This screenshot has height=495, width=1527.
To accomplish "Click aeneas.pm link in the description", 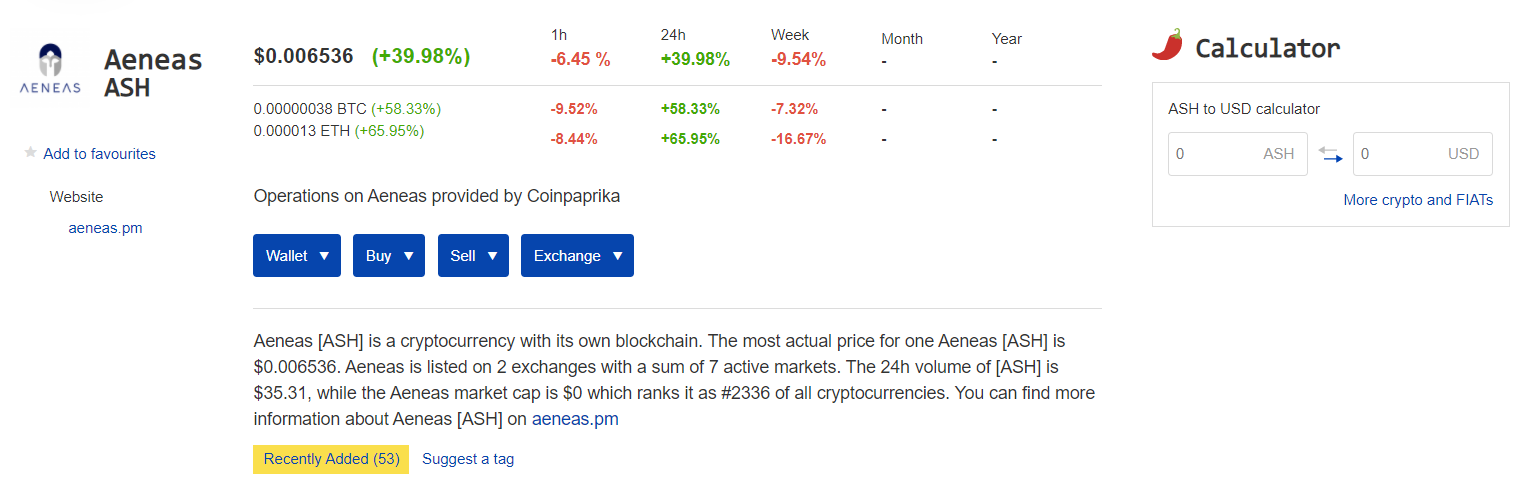I will click(x=575, y=419).
